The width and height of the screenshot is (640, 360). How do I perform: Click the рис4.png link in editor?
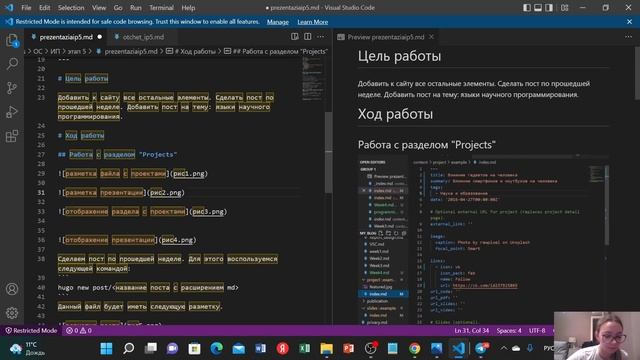[177, 240]
